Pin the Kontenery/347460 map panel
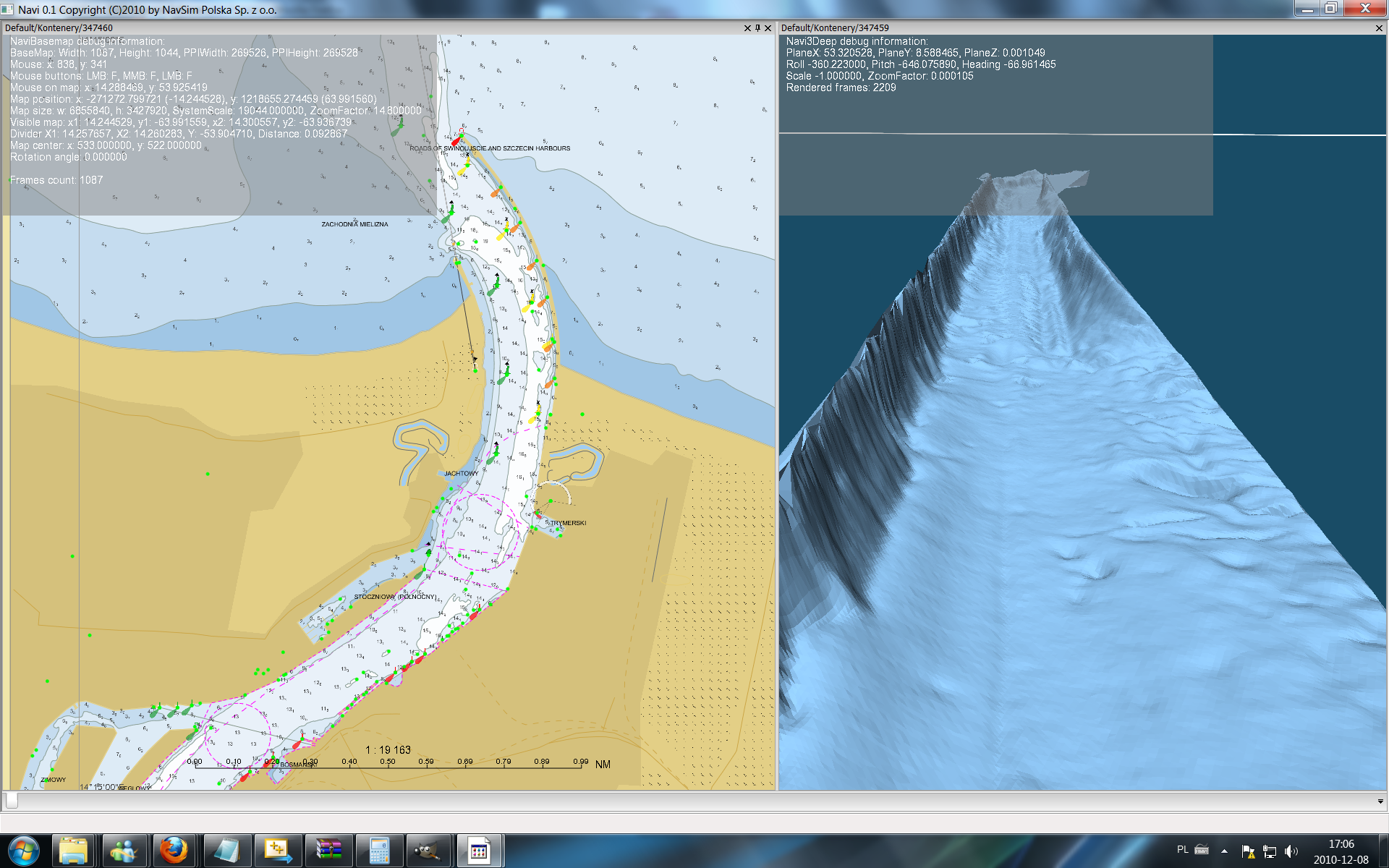The image size is (1389, 868). [757, 28]
